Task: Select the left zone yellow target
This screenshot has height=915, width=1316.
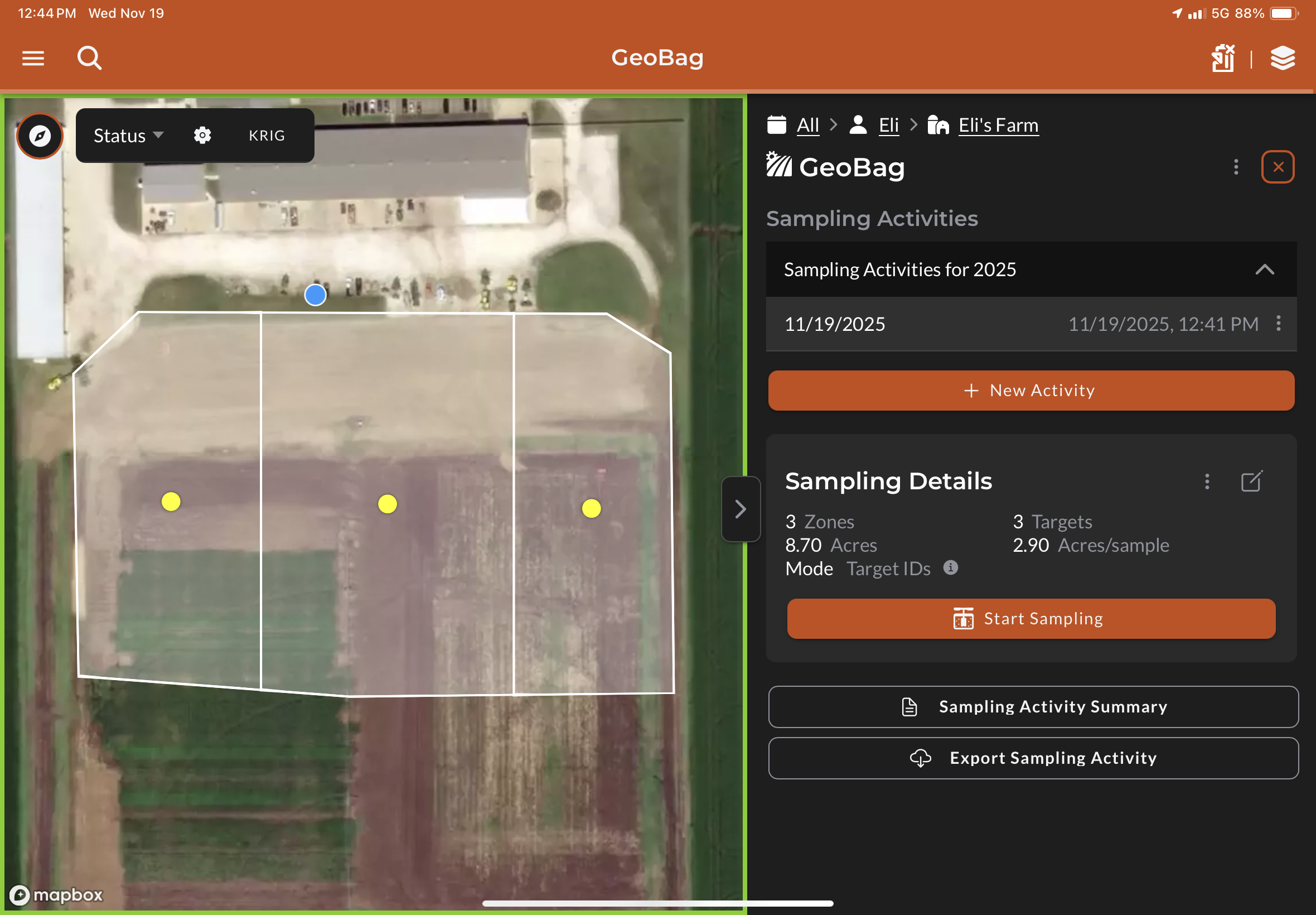Action: pos(171,502)
